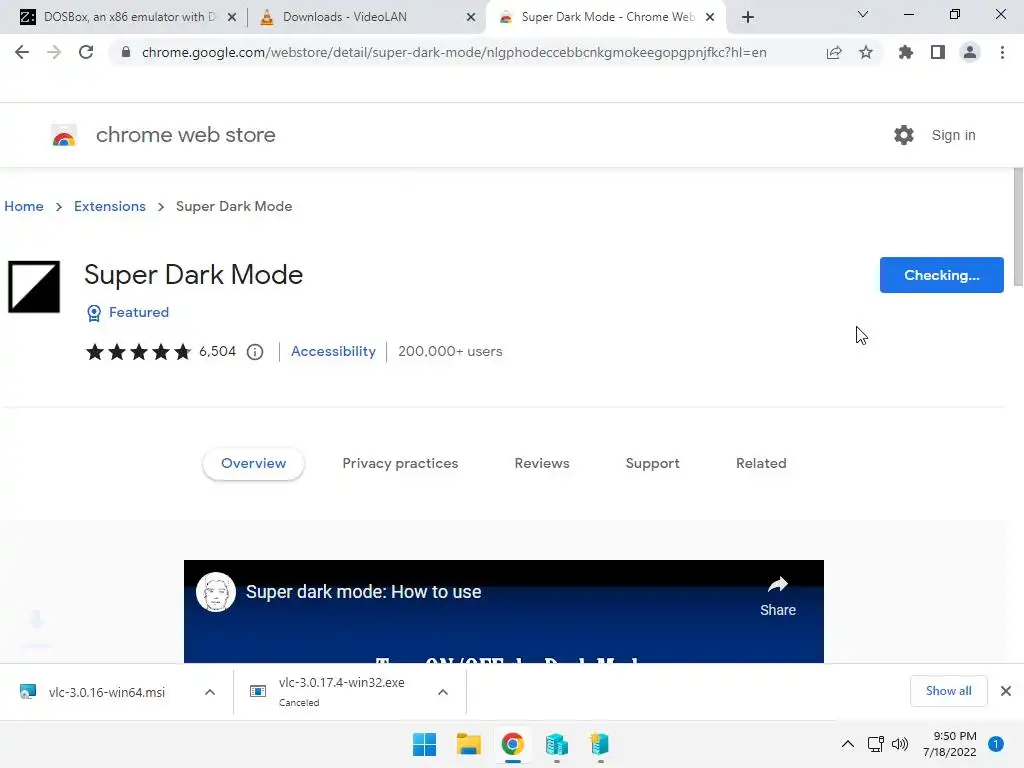Click the 6,504 ratings count
The image size is (1024, 768).
[217, 351]
